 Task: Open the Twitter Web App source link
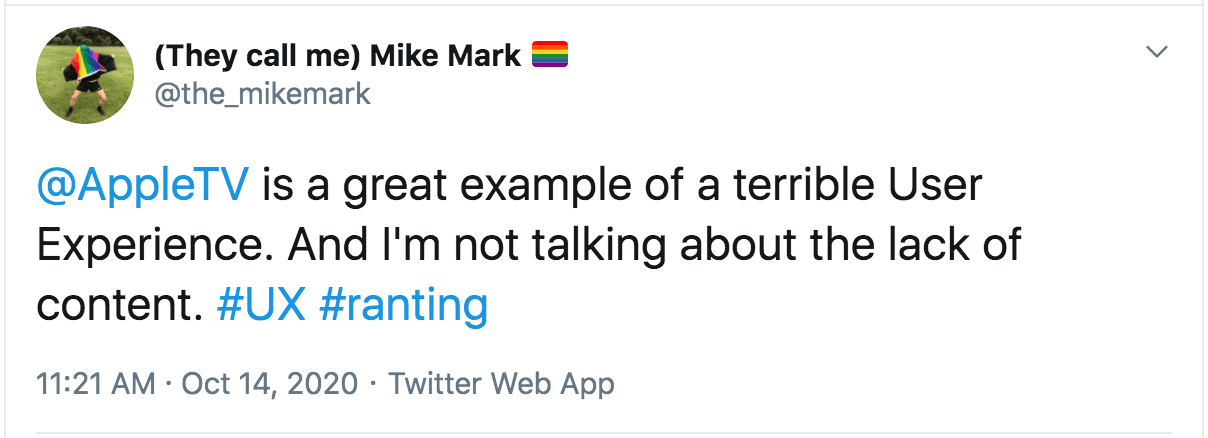pos(501,383)
